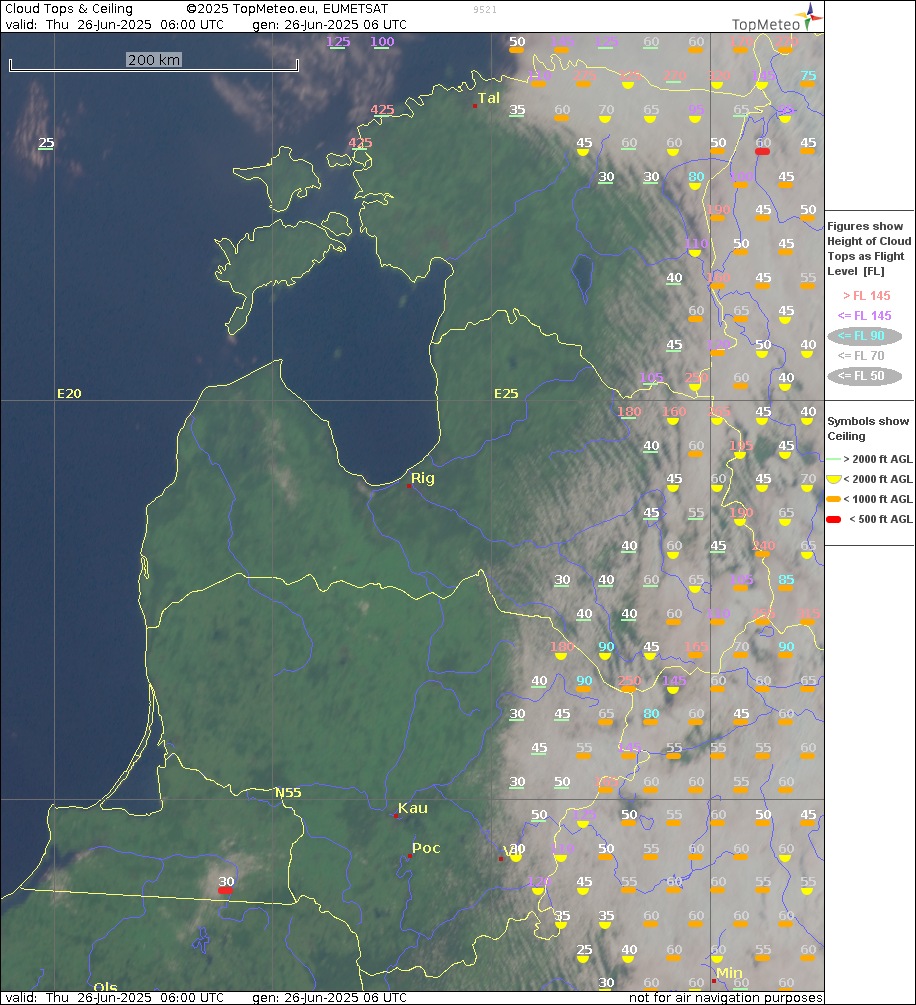
Task: Click the red city dot beside Min
Action: click(713, 981)
